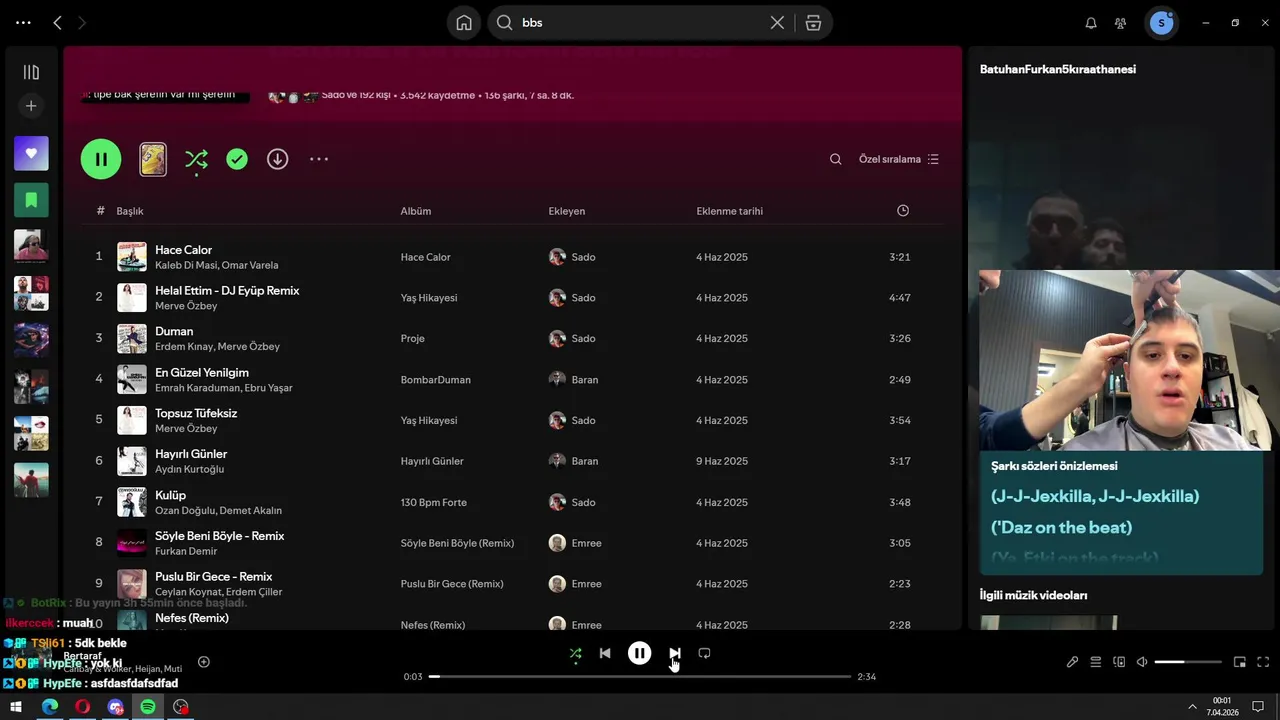Go forward with the right arrow
The height and width of the screenshot is (720, 1280).
tap(82, 22)
